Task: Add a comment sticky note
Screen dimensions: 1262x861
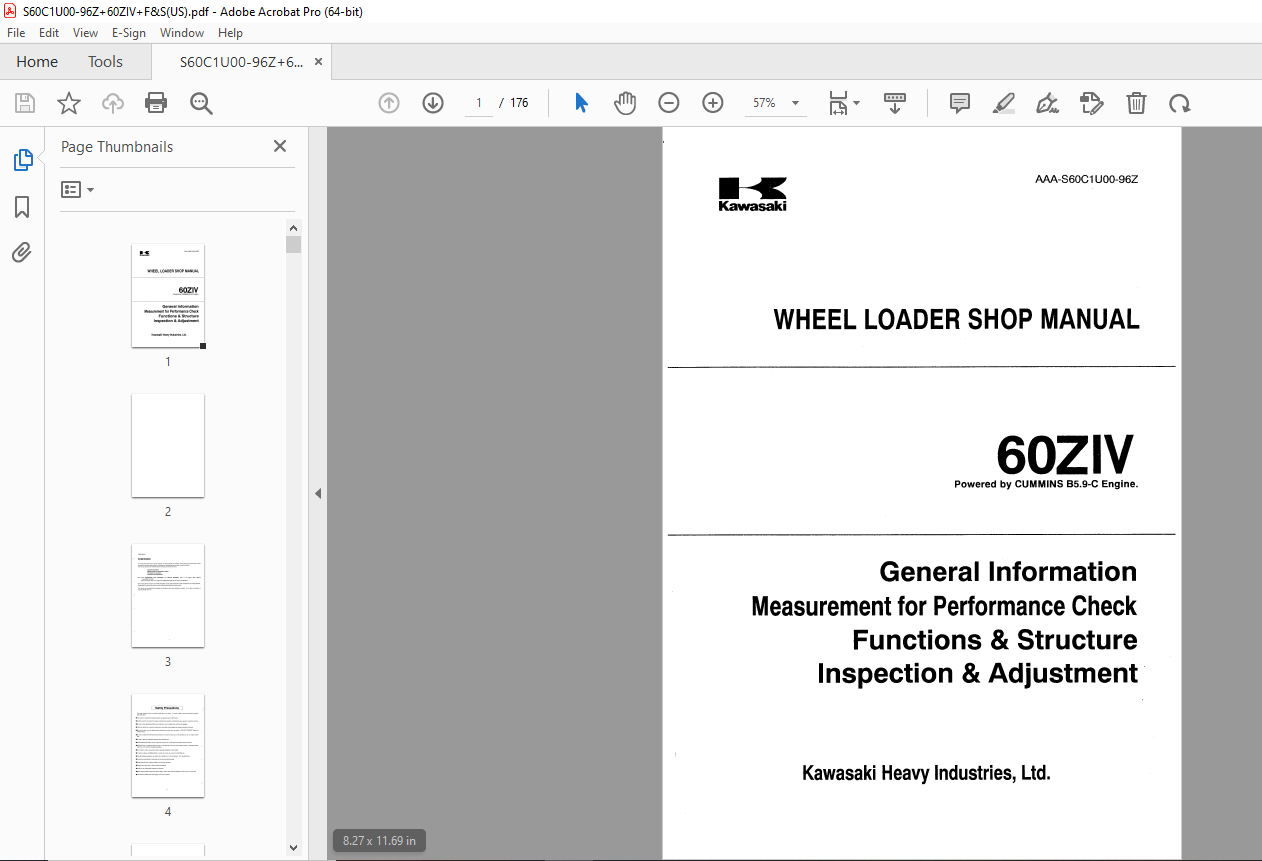Action: point(960,103)
